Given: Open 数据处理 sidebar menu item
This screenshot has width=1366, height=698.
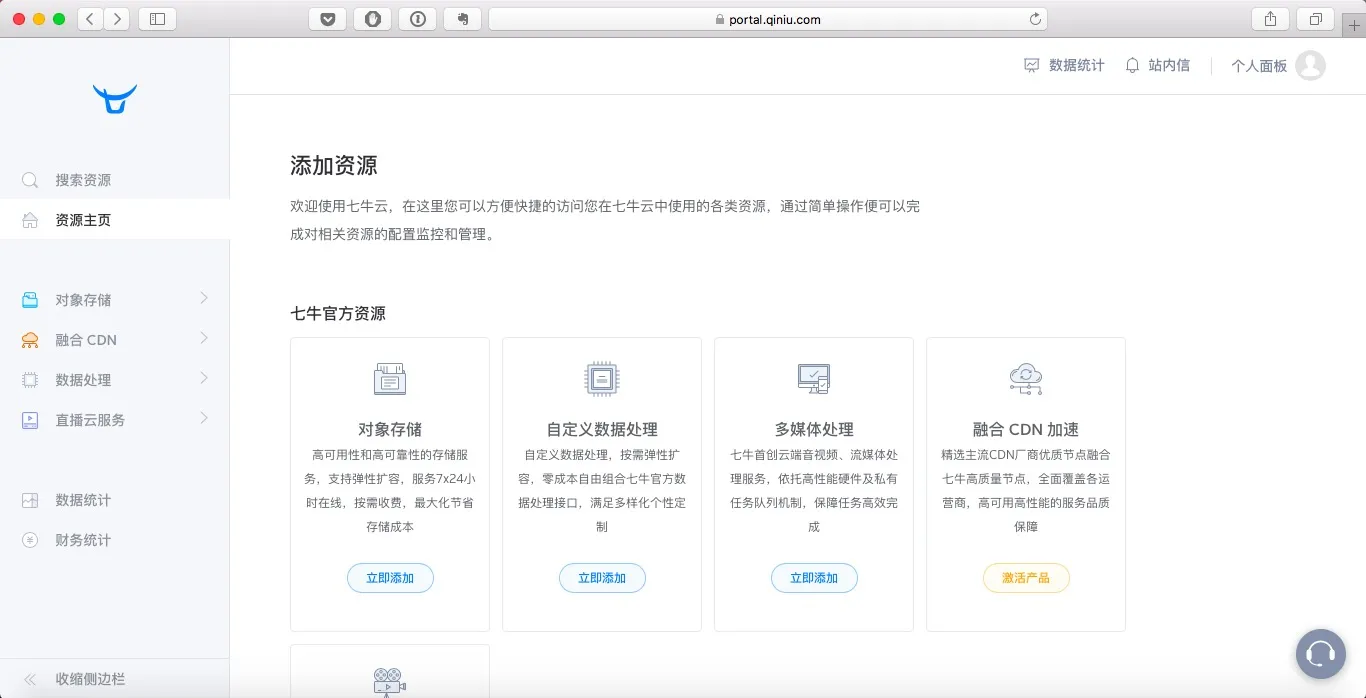Looking at the screenshot, I should (x=115, y=380).
